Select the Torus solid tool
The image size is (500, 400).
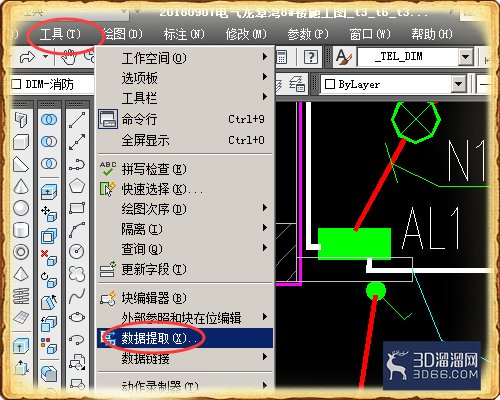21,252
